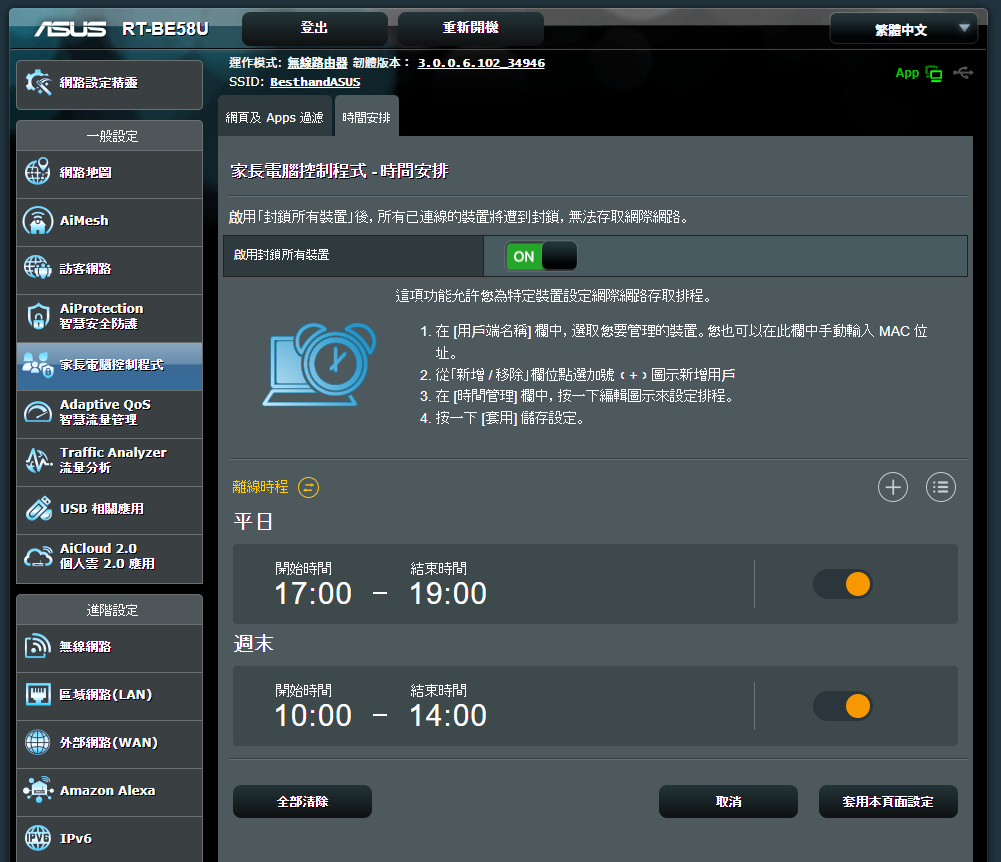Disable the 平日 17:00-19:00 schedule toggle
The image size is (1001, 862).
click(x=843, y=584)
